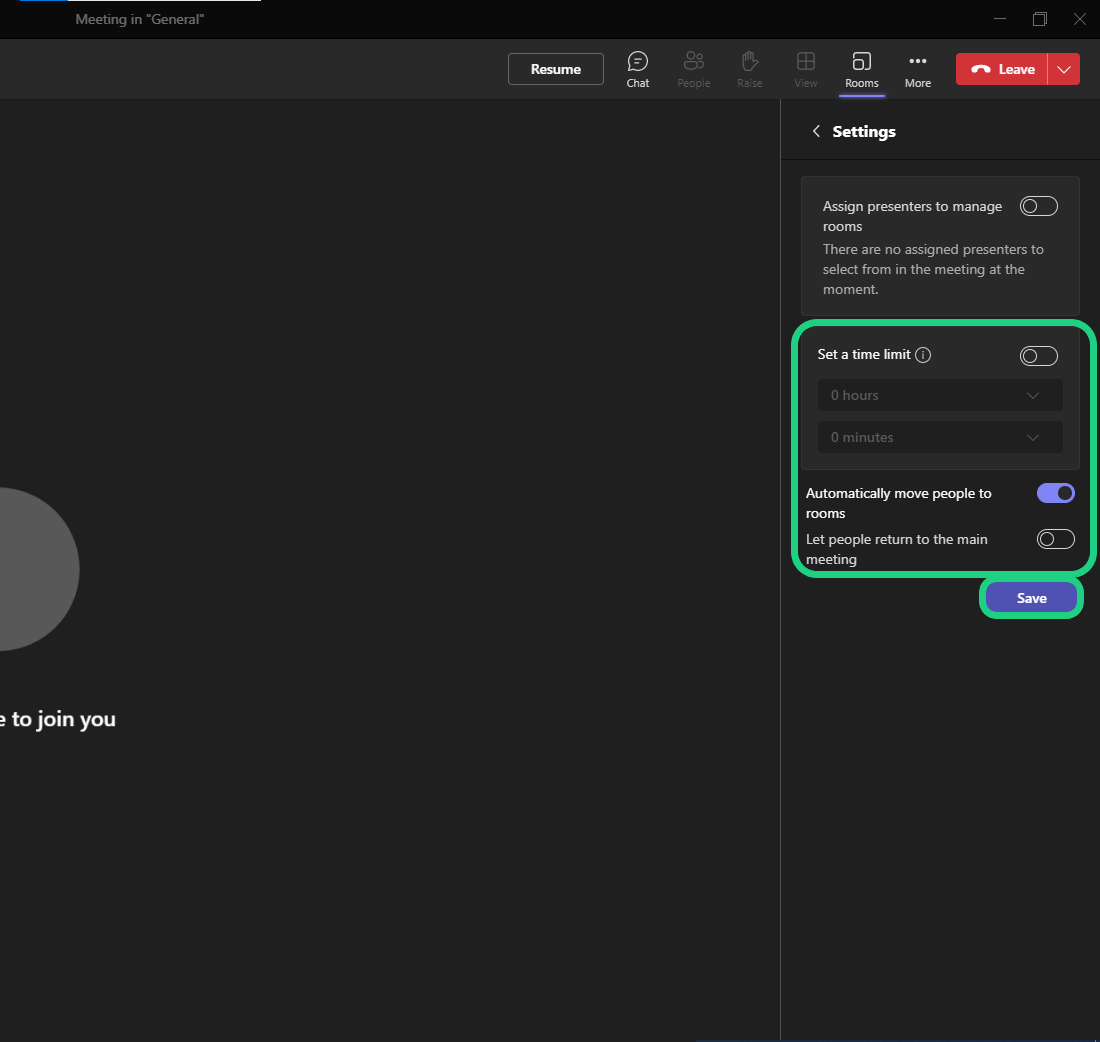Enable Assign presenters to manage rooms
1100x1042 pixels.
click(1038, 207)
